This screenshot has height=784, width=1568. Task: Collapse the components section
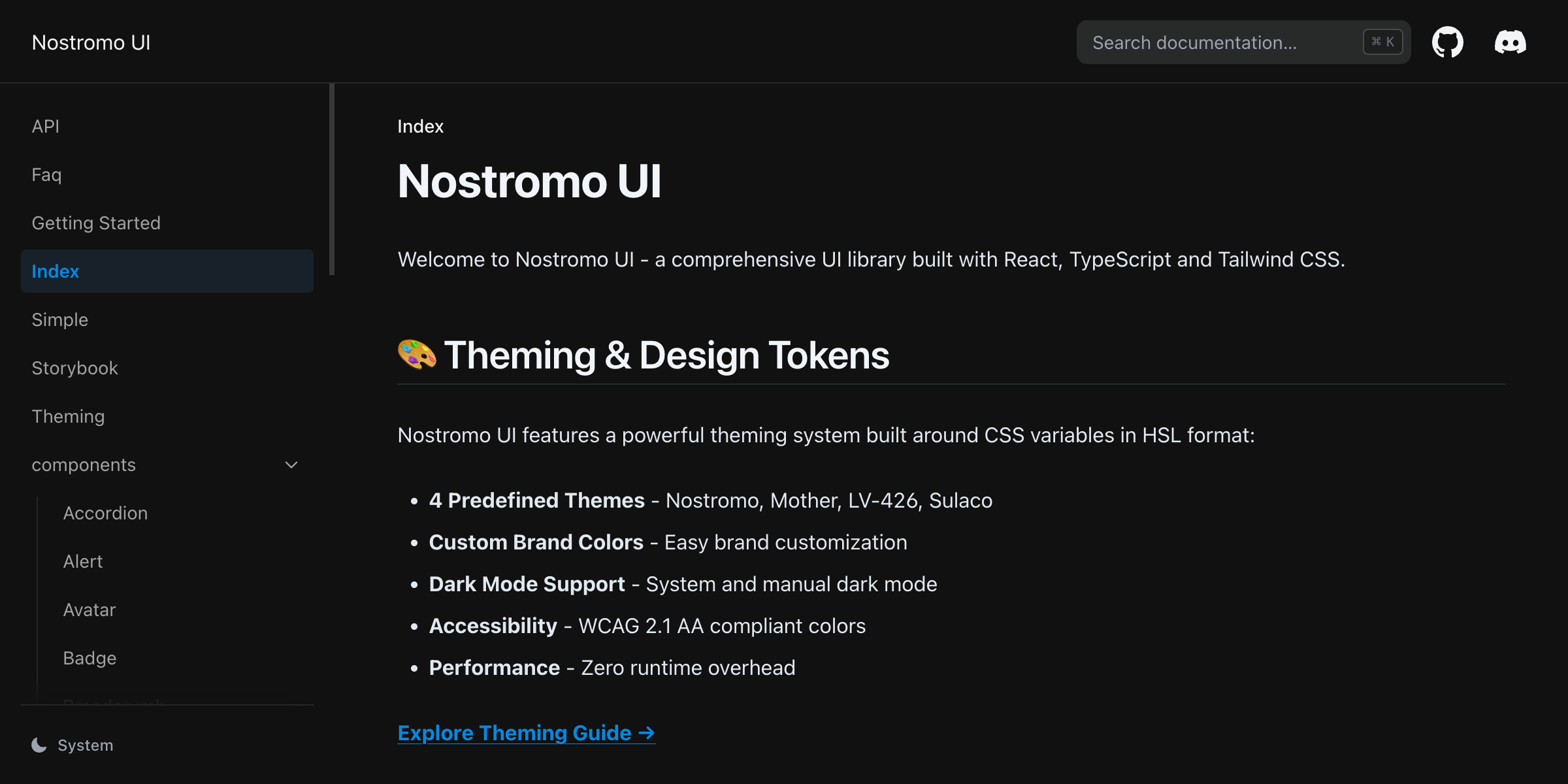point(291,465)
